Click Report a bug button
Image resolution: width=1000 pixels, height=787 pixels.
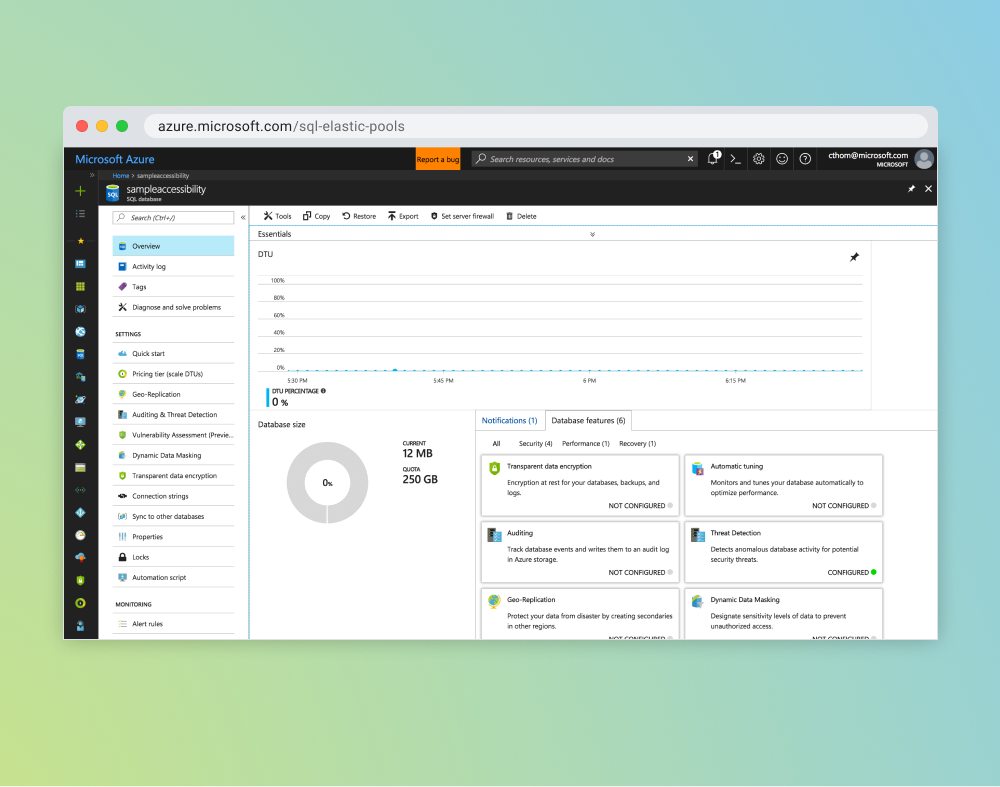click(x=438, y=159)
